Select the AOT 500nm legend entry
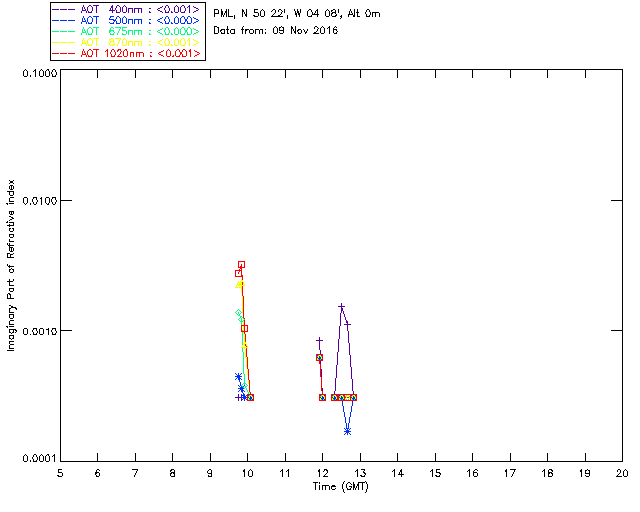 (127, 20)
